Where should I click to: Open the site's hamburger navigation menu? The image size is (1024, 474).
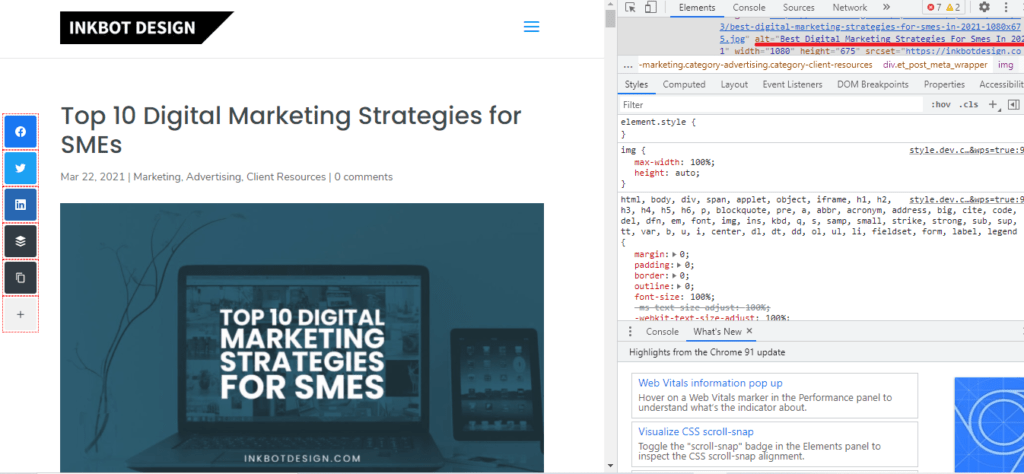tap(532, 27)
